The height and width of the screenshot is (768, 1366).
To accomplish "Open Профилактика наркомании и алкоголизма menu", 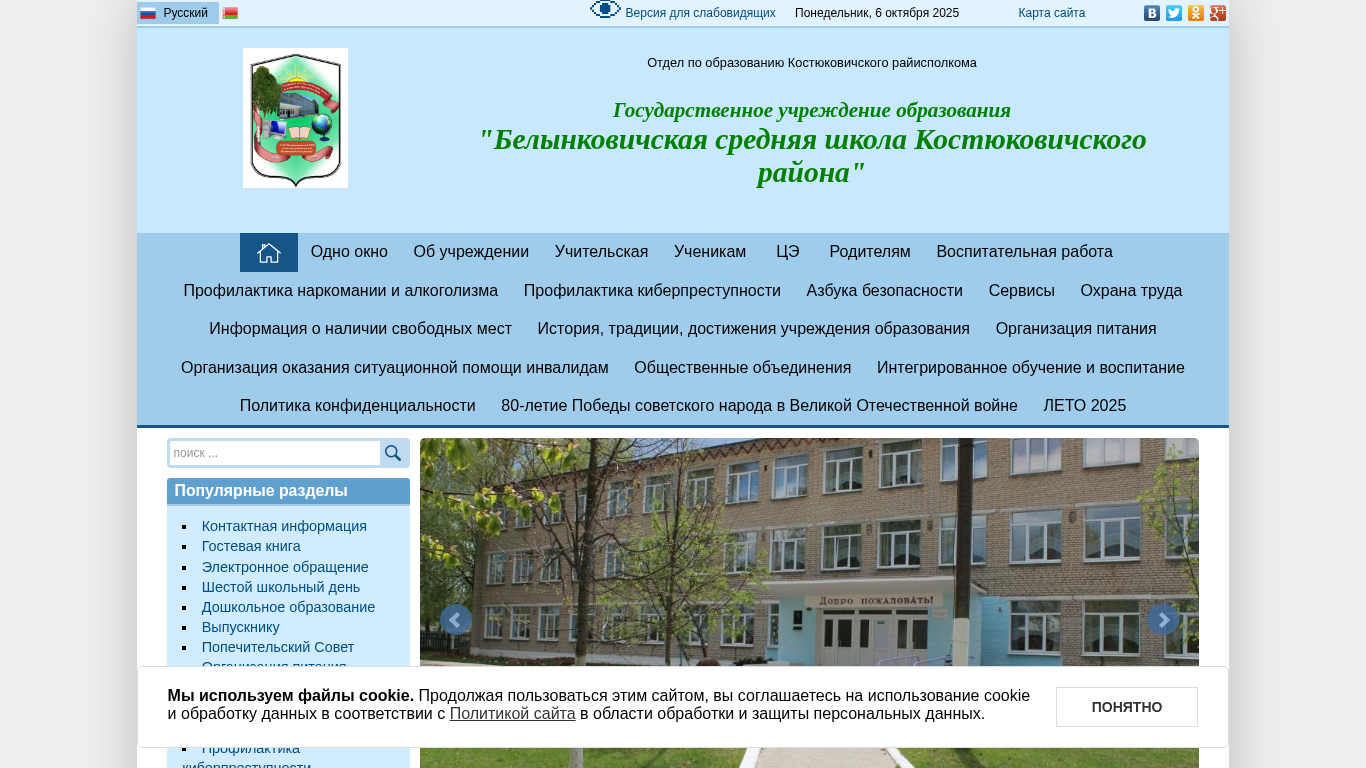I will (x=341, y=291).
